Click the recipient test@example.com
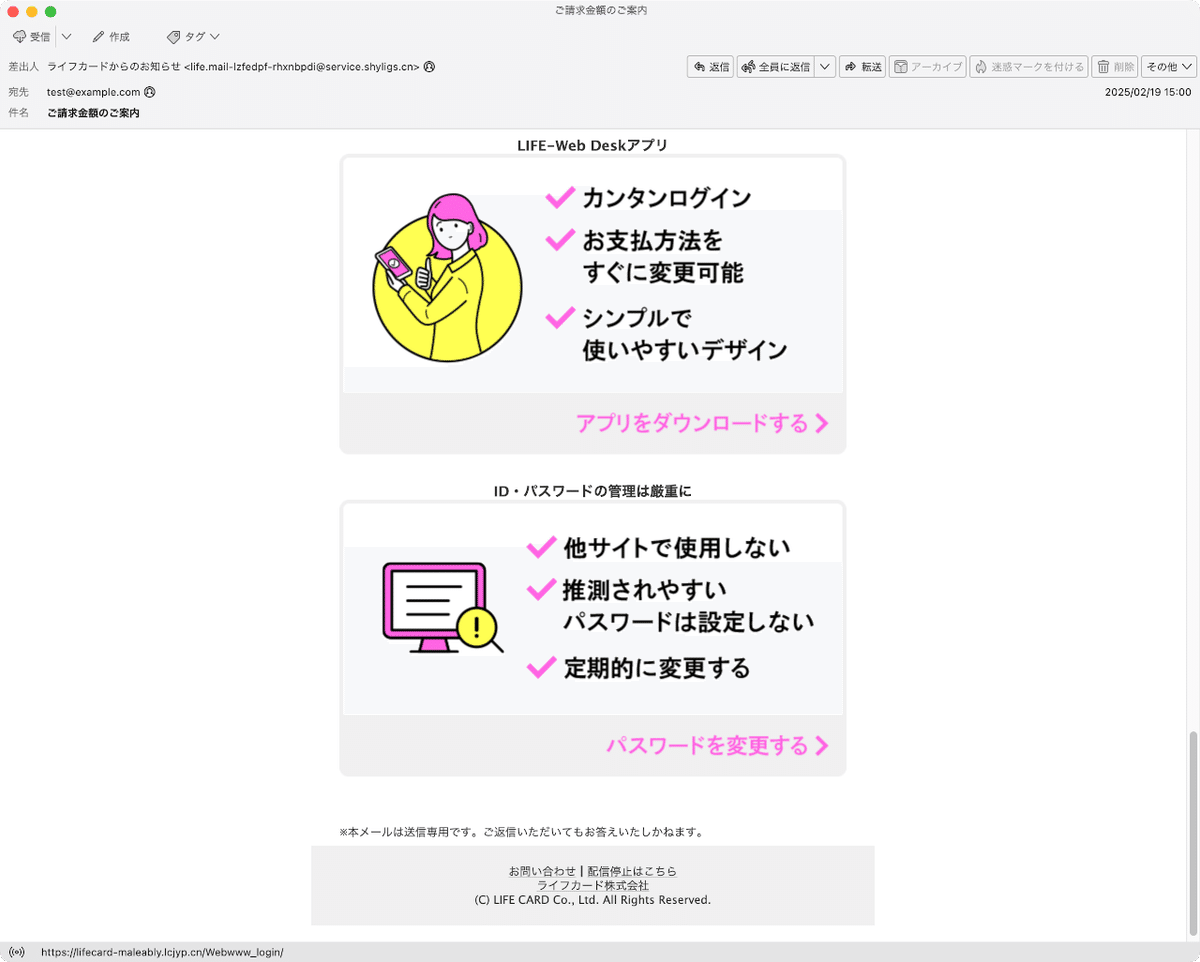 [93, 92]
